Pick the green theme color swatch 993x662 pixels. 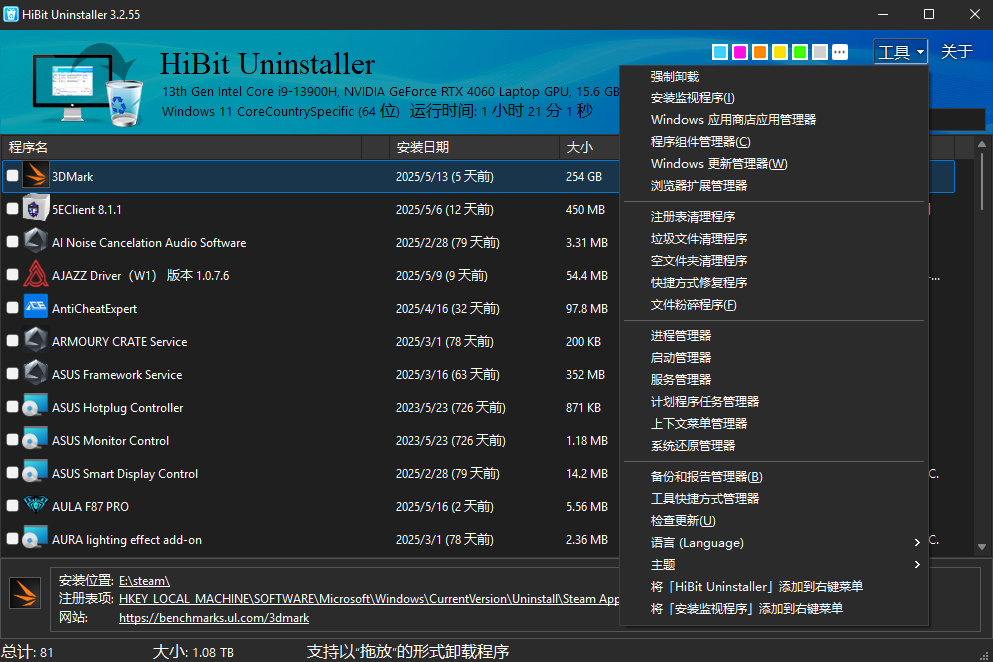tap(800, 52)
